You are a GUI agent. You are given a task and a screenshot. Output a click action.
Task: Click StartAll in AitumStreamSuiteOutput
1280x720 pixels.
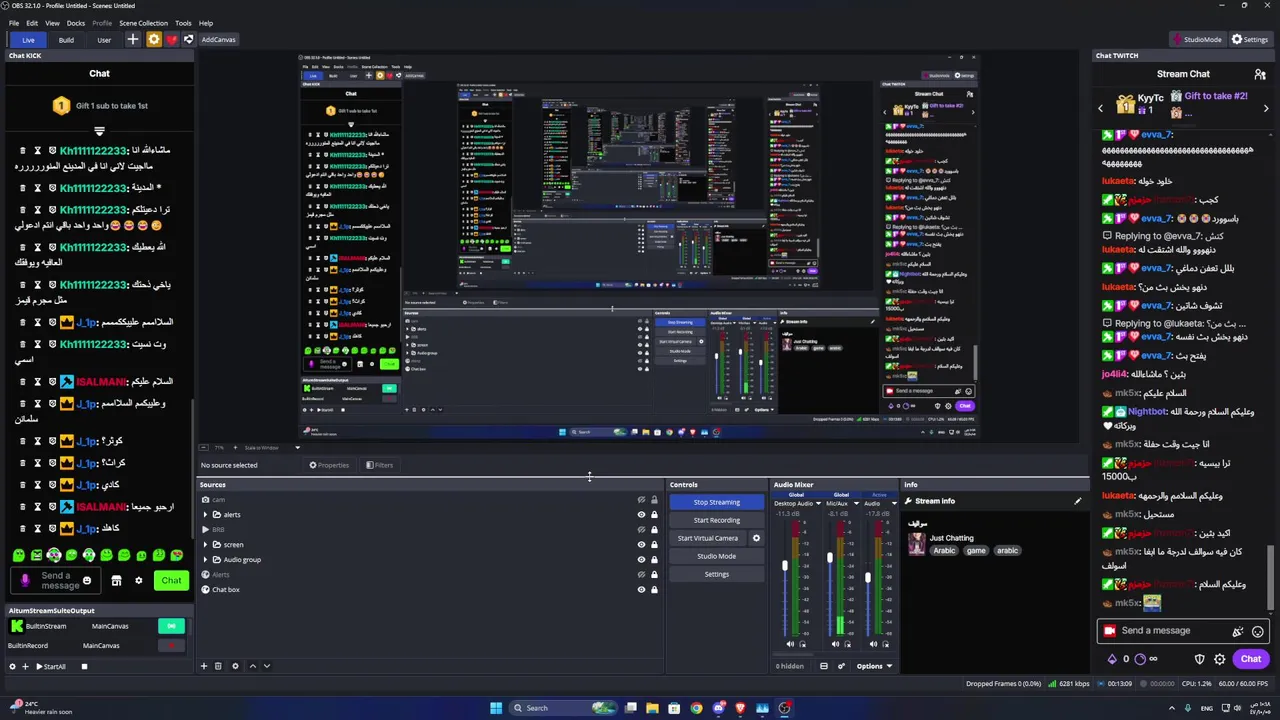tap(51, 667)
